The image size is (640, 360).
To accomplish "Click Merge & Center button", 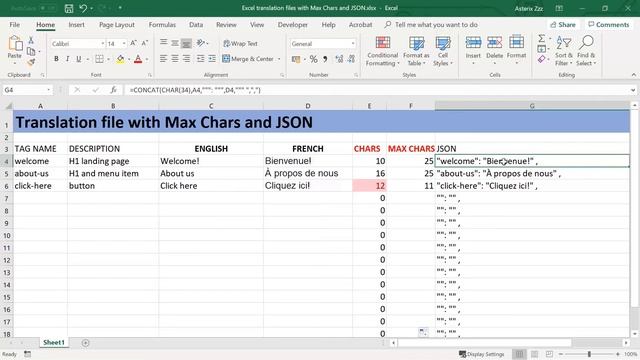I will tap(248, 59).
